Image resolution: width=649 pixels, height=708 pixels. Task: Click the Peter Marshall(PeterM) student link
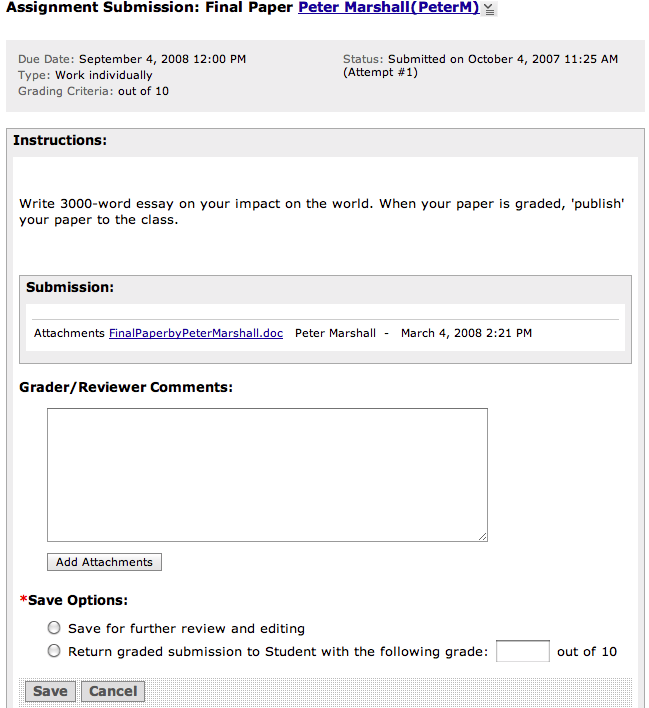pyautogui.click(x=388, y=8)
